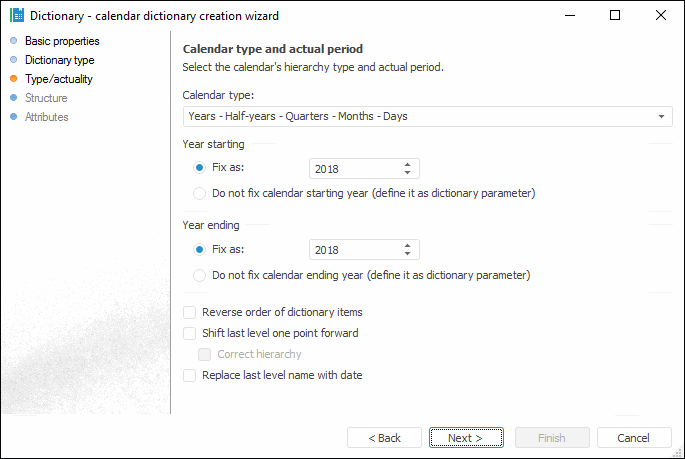Open the Calendar type dropdown

pyautogui.click(x=427, y=116)
